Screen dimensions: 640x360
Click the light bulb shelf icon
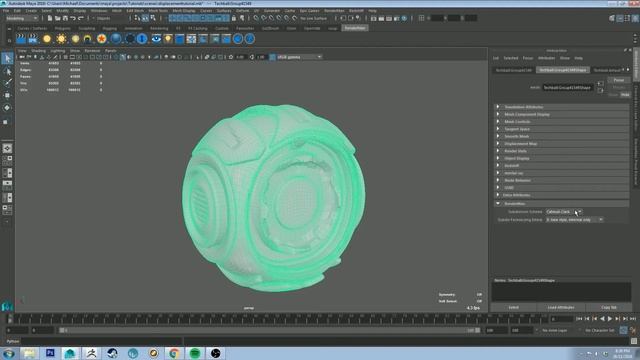(168, 39)
